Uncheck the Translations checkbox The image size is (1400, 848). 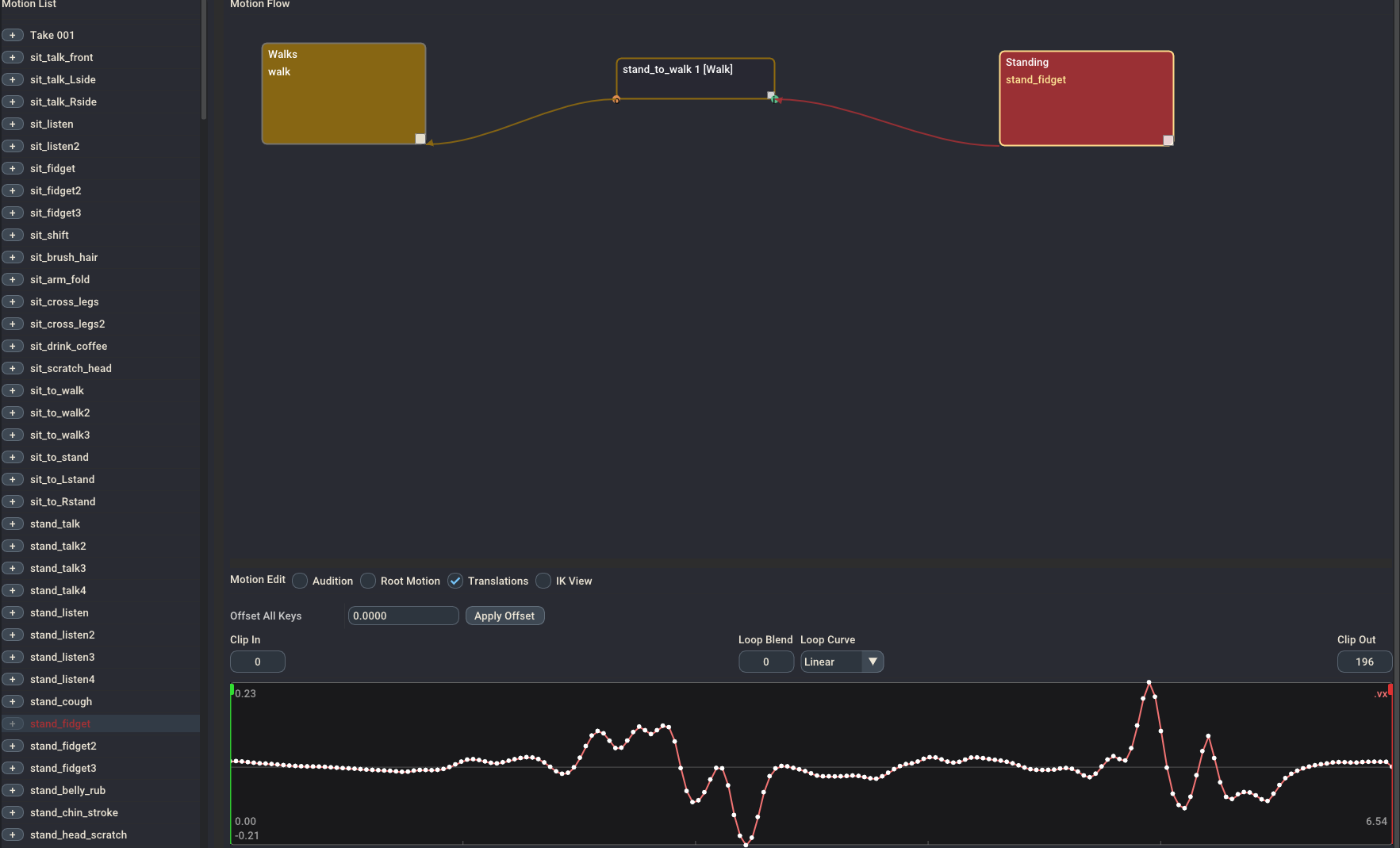(x=455, y=581)
